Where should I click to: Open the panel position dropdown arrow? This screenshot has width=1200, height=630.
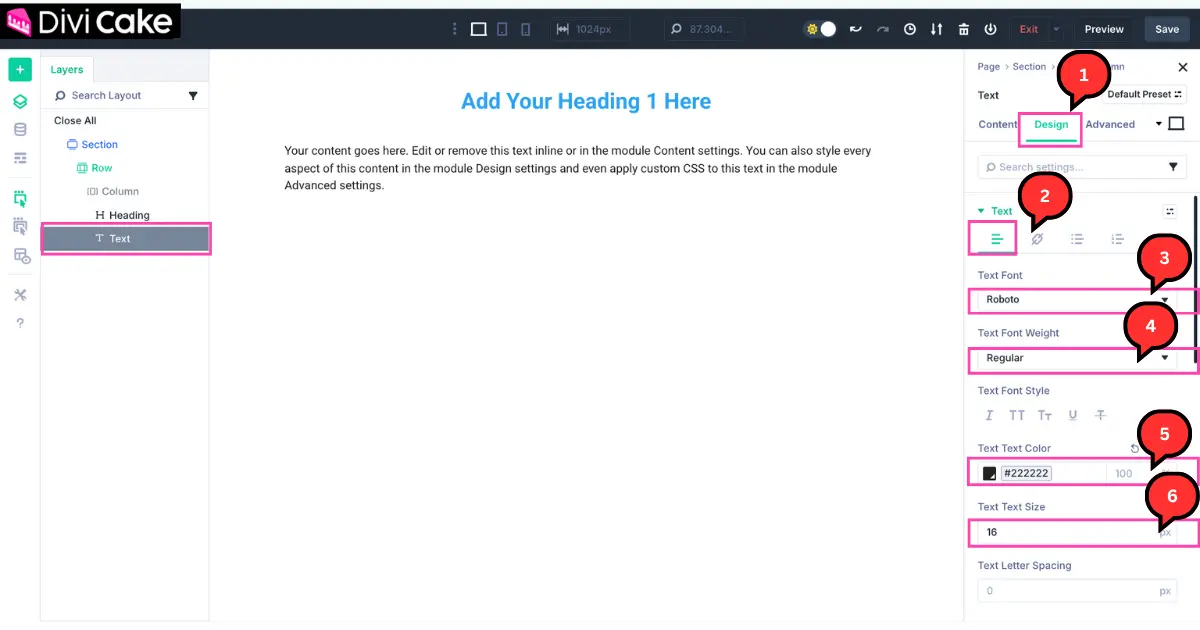click(1159, 124)
